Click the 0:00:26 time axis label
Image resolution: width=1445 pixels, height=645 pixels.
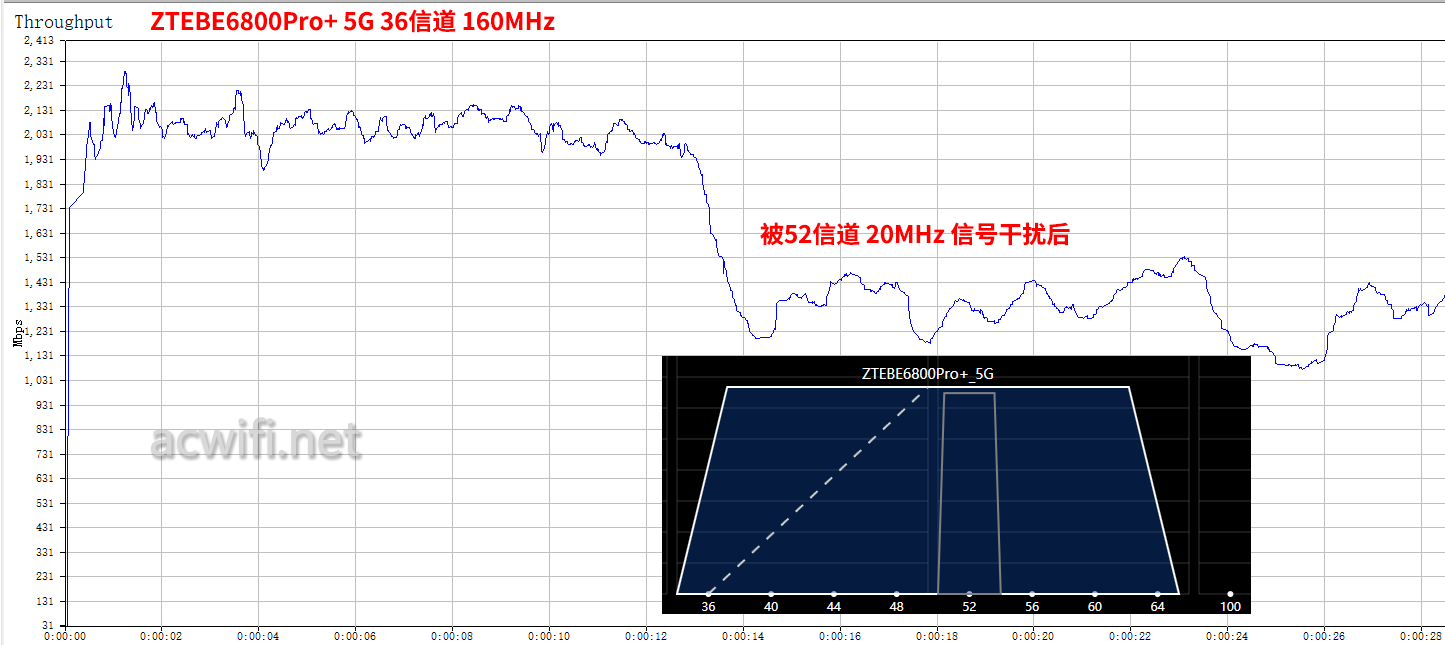(x=1325, y=636)
